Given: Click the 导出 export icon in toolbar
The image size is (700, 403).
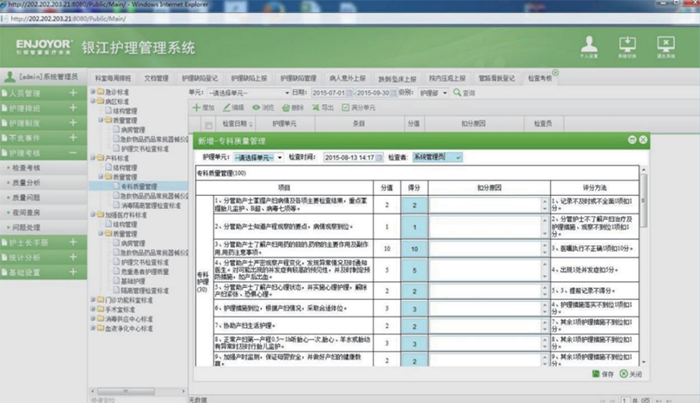Looking at the screenshot, I should click(x=316, y=108).
